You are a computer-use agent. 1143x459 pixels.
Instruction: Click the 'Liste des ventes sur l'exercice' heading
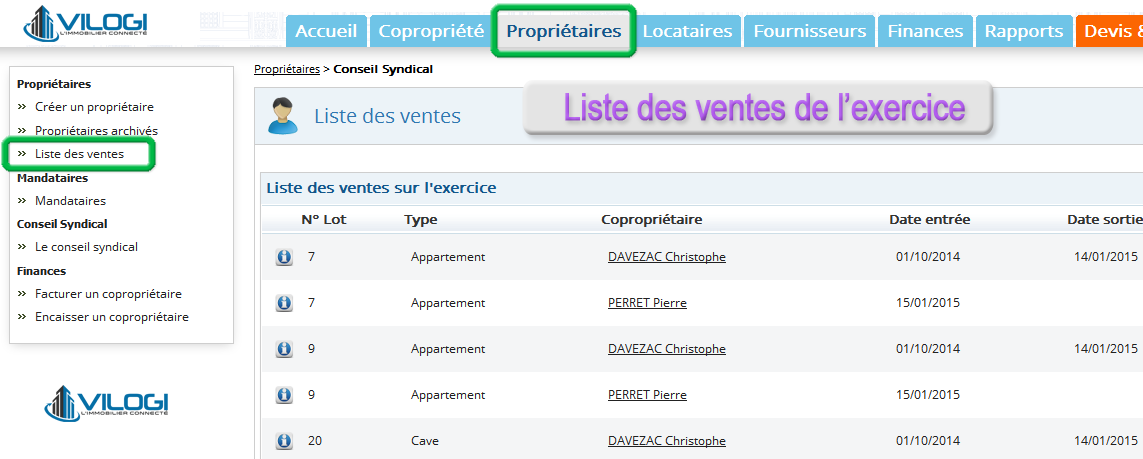coord(381,189)
